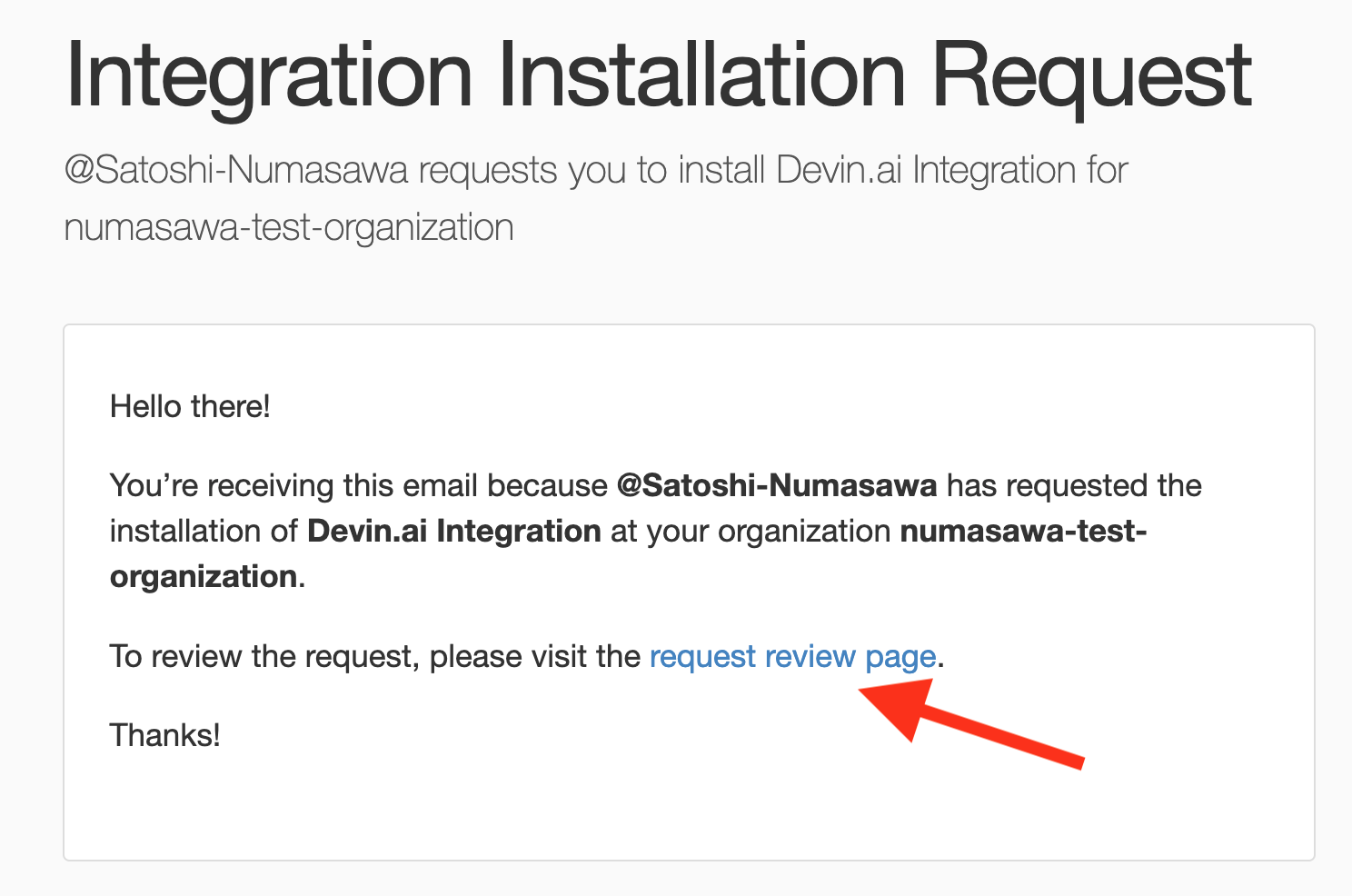1352x896 pixels.
Task: Click 'installation of' text in the body
Action: 204,531
